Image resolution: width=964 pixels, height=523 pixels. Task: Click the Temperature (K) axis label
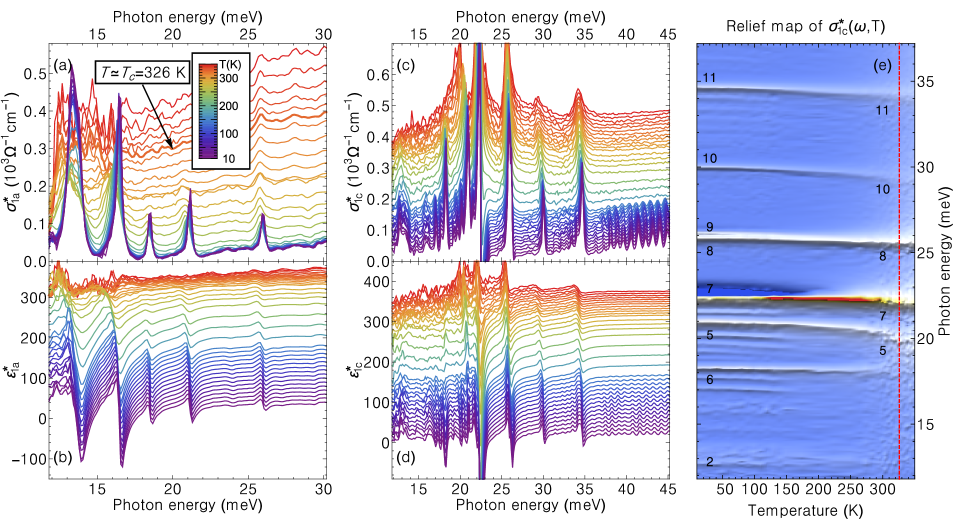point(805,511)
